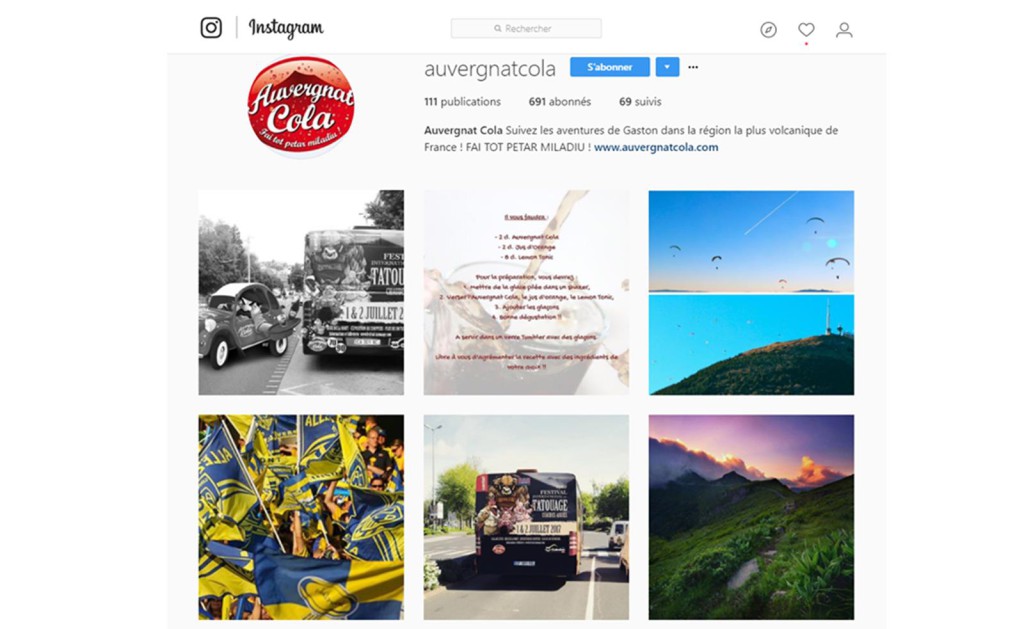View the 69 suivis list
Viewport: 1024px width, 629px height.
[x=640, y=102]
